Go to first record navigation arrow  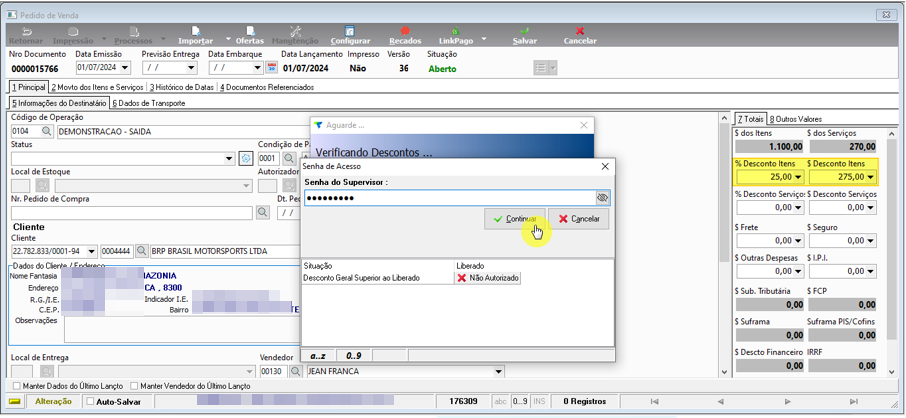pos(654,401)
